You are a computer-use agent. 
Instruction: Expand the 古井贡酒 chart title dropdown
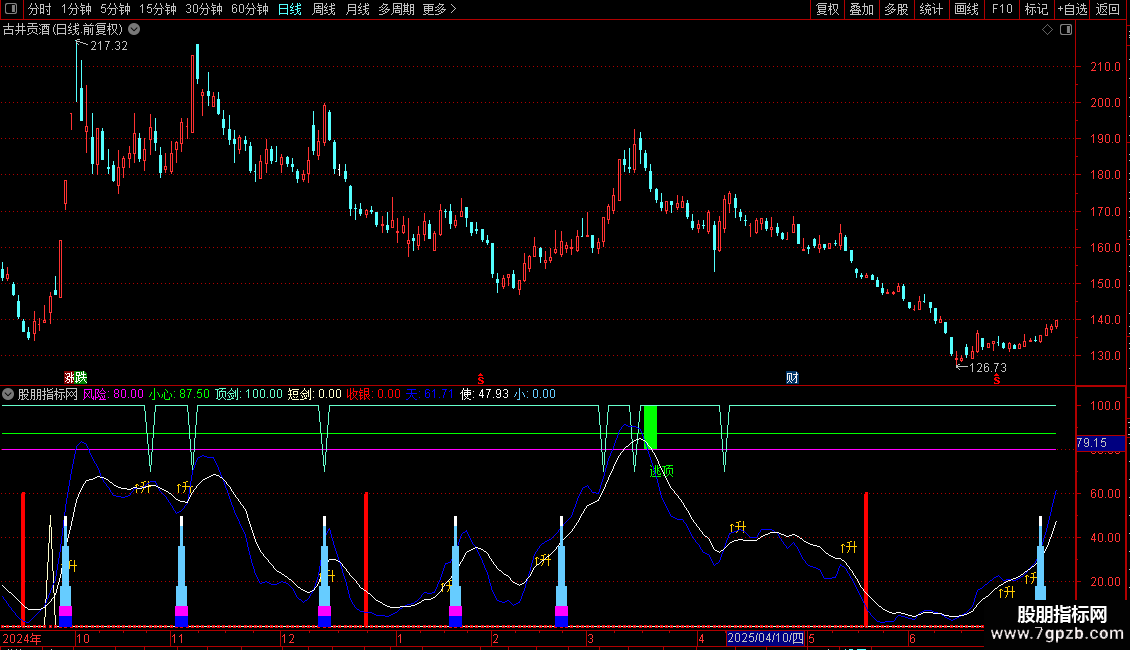(134, 30)
